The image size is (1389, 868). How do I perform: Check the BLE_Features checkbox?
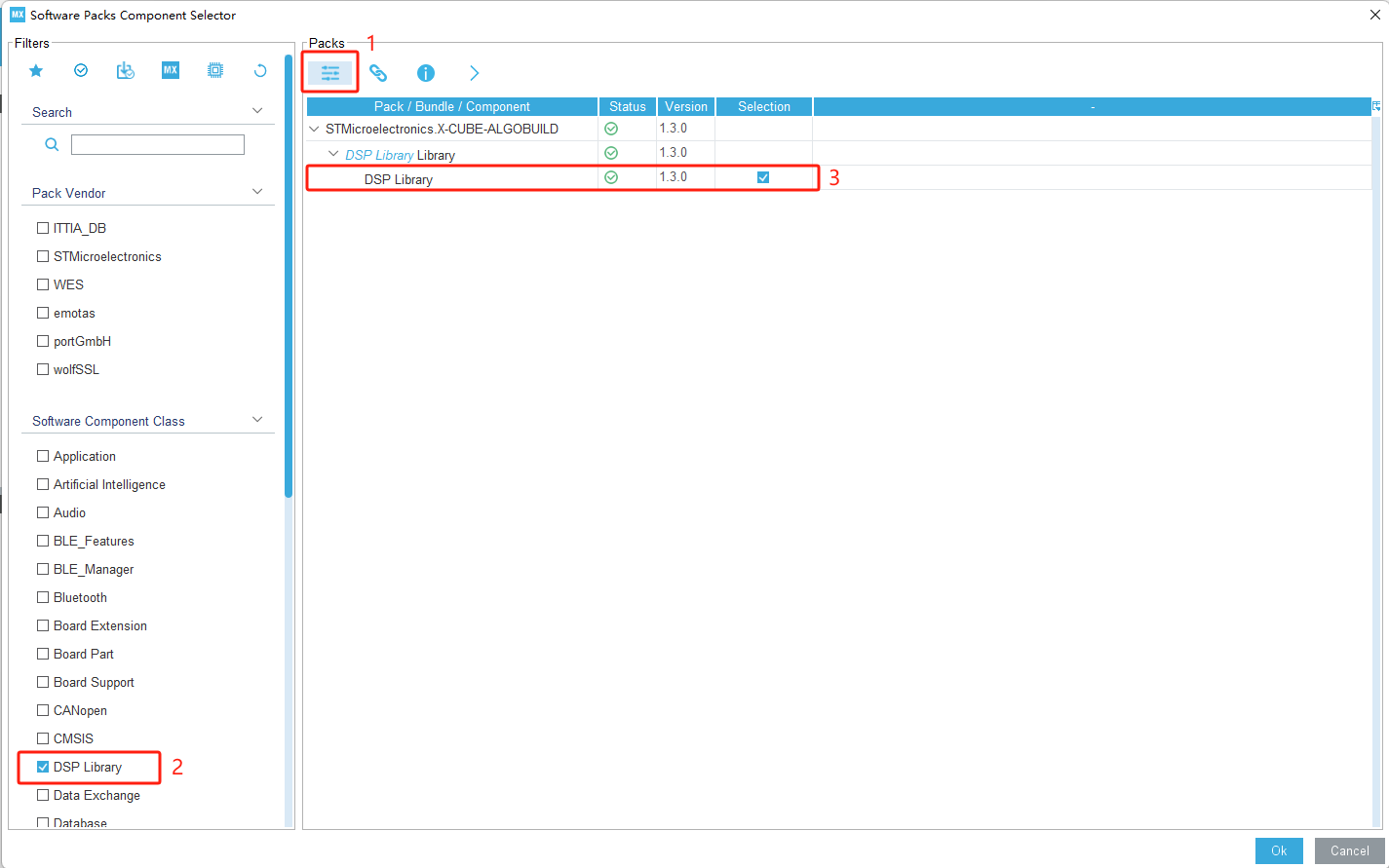[43, 541]
